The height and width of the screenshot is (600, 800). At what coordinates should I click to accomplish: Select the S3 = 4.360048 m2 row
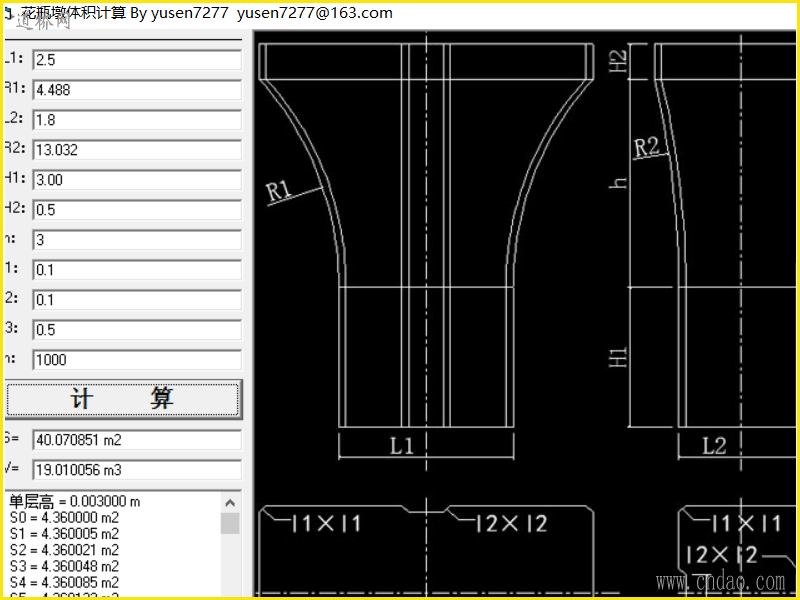coord(64,566)
